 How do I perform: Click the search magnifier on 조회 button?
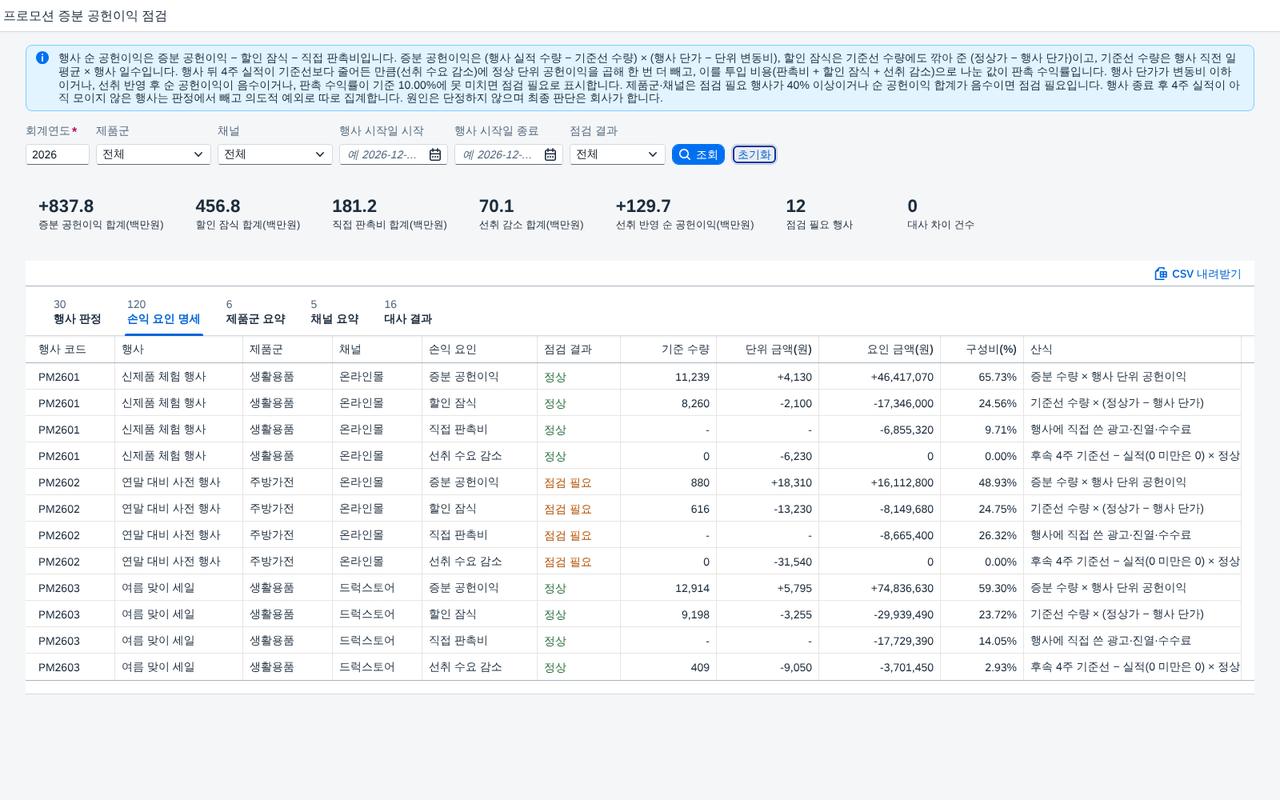685,155
